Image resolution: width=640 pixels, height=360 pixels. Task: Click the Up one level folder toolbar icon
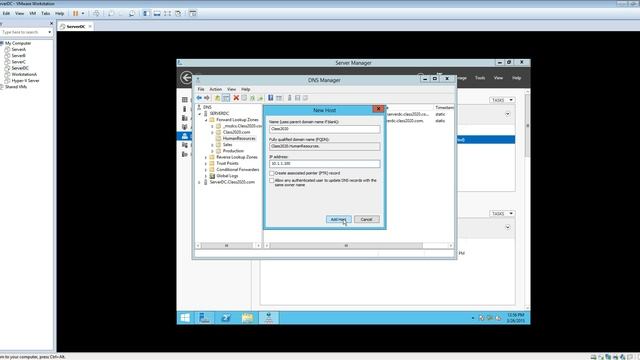[x=217, y=98]
